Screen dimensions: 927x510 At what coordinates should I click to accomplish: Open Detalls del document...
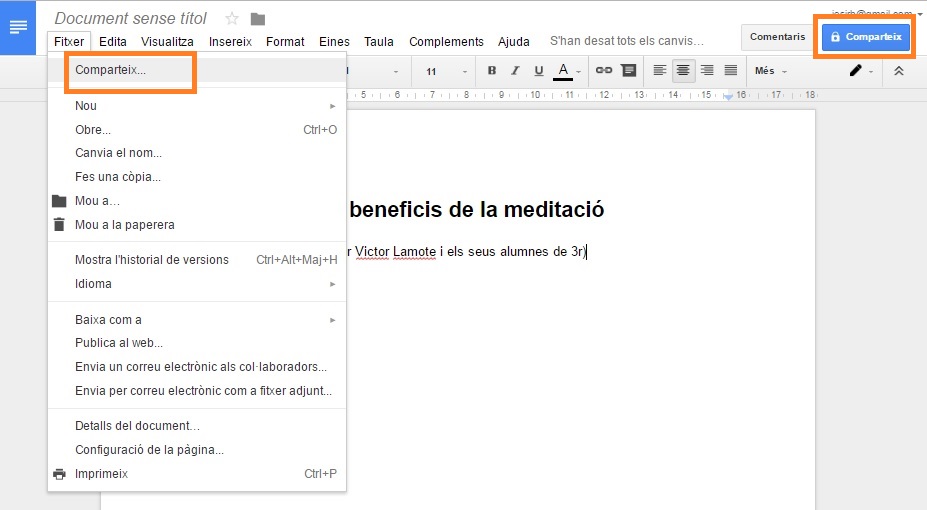pyautogui.click(x=197, y=426)
